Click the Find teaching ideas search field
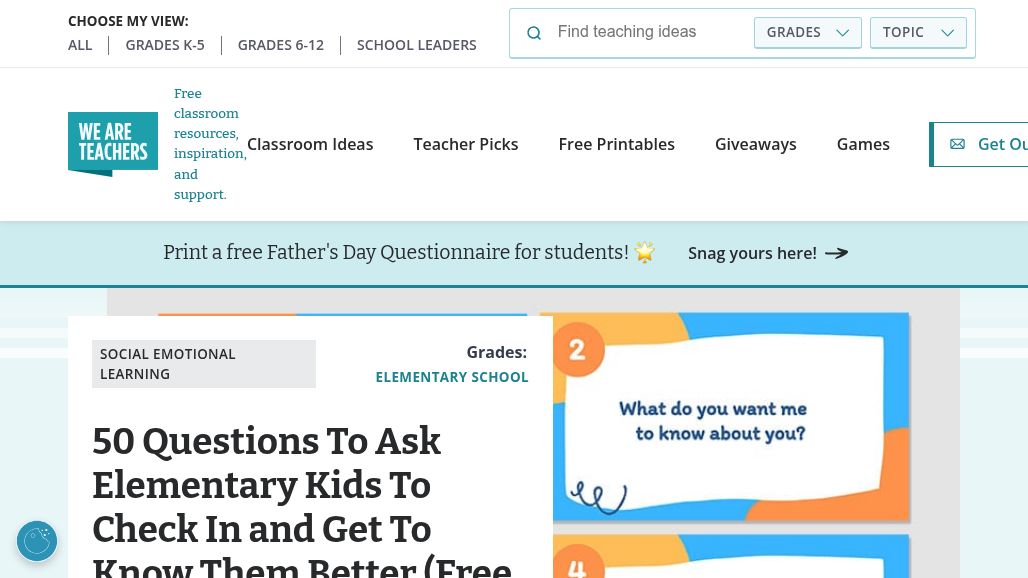This screenshot has width=1028, height=578. [649, 32]
